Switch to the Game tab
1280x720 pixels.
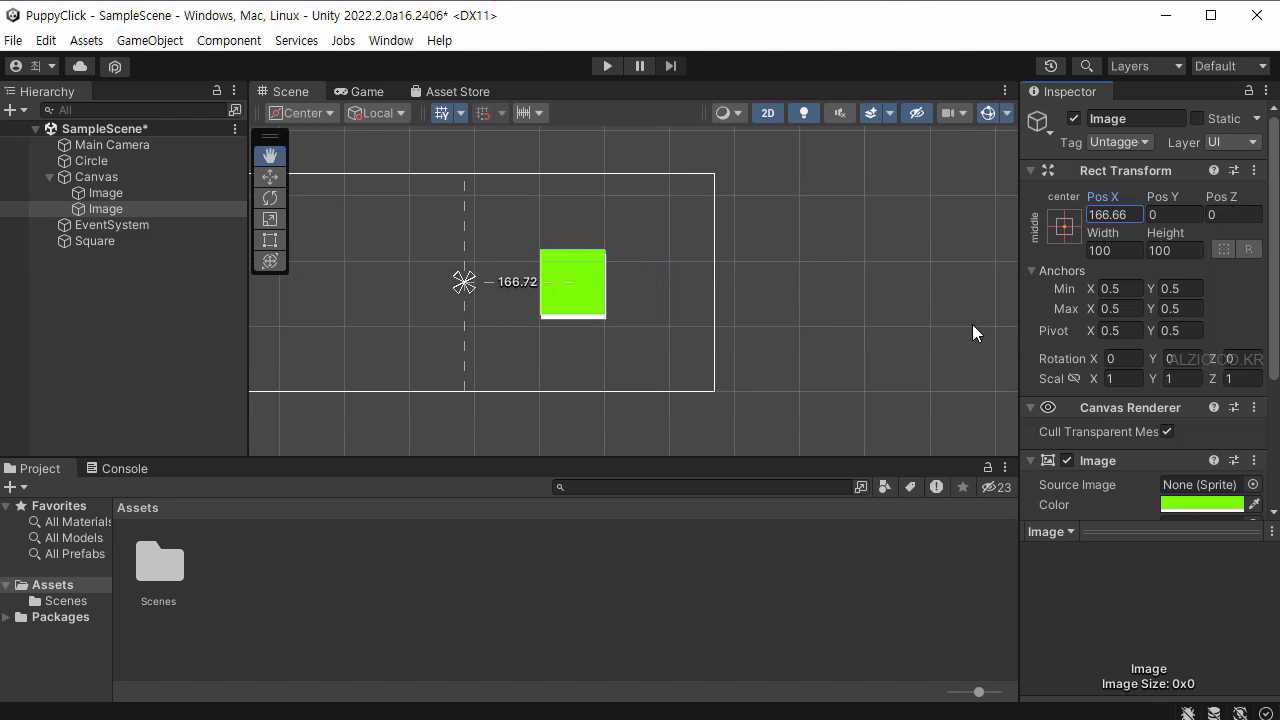click(359, 91)
